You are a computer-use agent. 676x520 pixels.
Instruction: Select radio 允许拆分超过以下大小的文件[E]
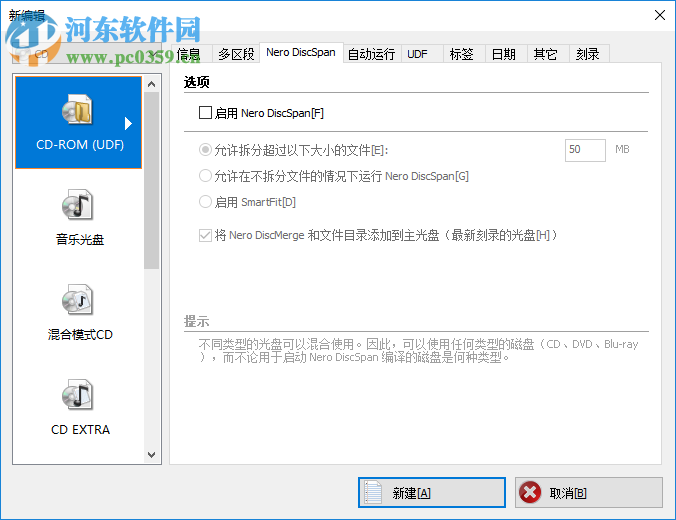coord(205,150)
